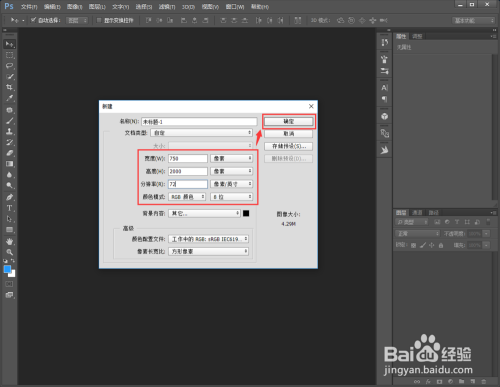Toggle lock image pixels brush icon
Viewport: 500px width, 387px height.
click(423, 245)
